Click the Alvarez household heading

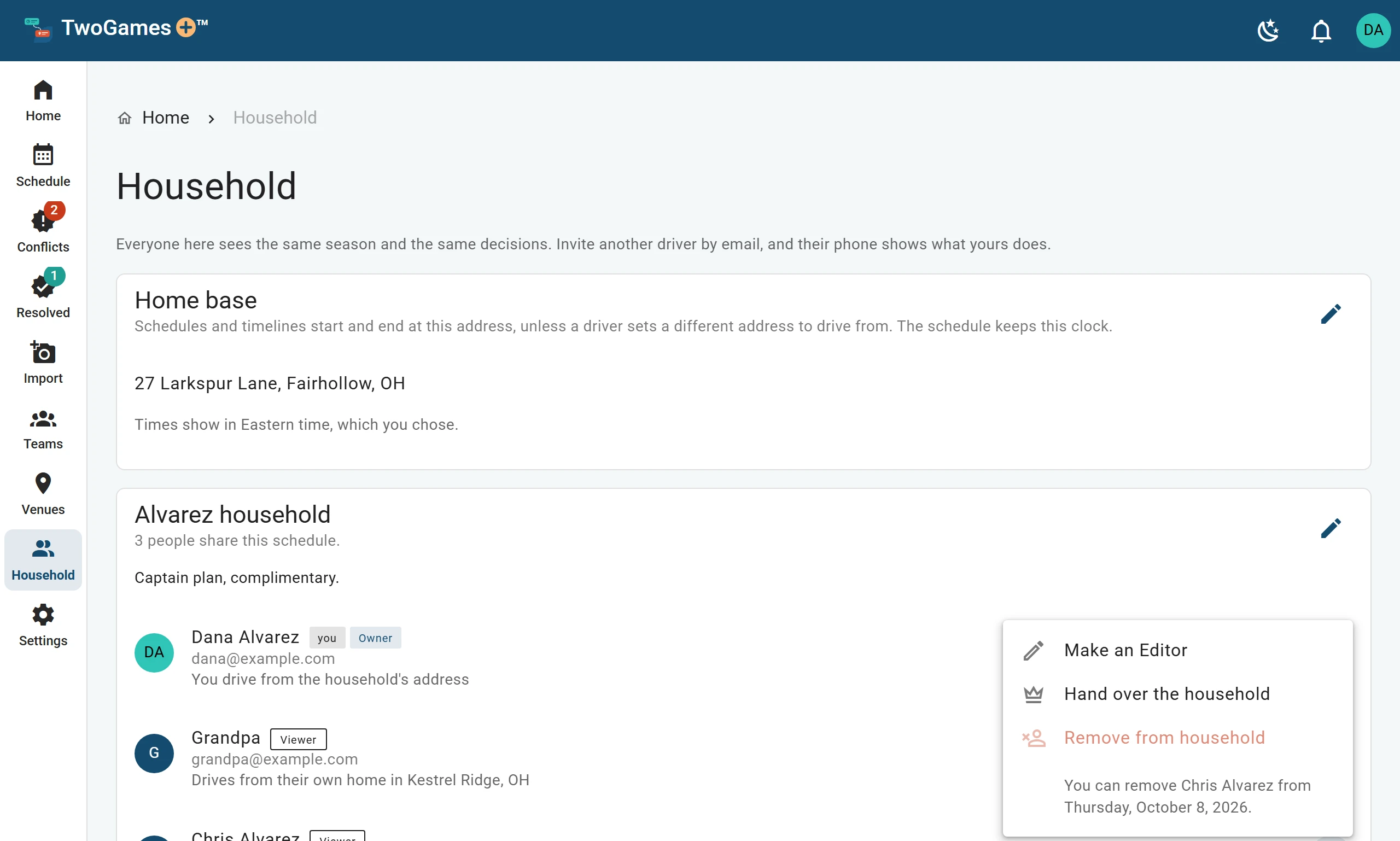pos(232,515)
